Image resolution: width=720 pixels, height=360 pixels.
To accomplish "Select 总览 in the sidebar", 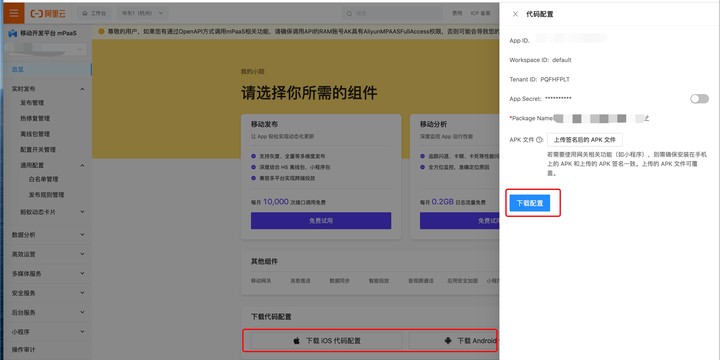I will point(48,70).
